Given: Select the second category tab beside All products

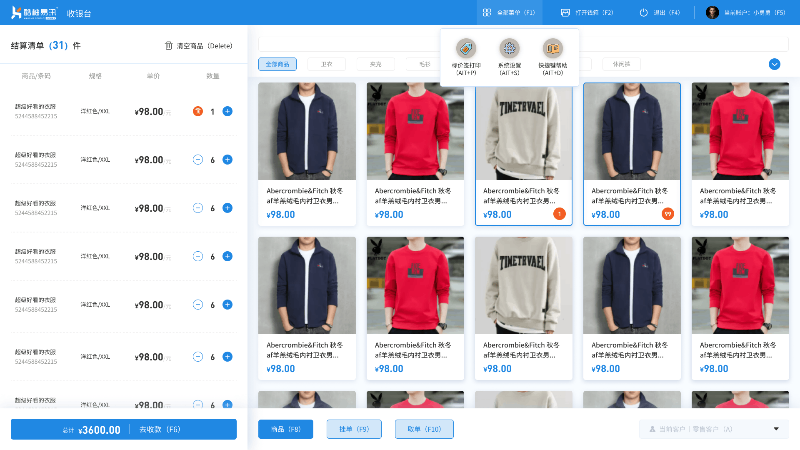Looking at the screenshot, I should click(x=327, y=64).
